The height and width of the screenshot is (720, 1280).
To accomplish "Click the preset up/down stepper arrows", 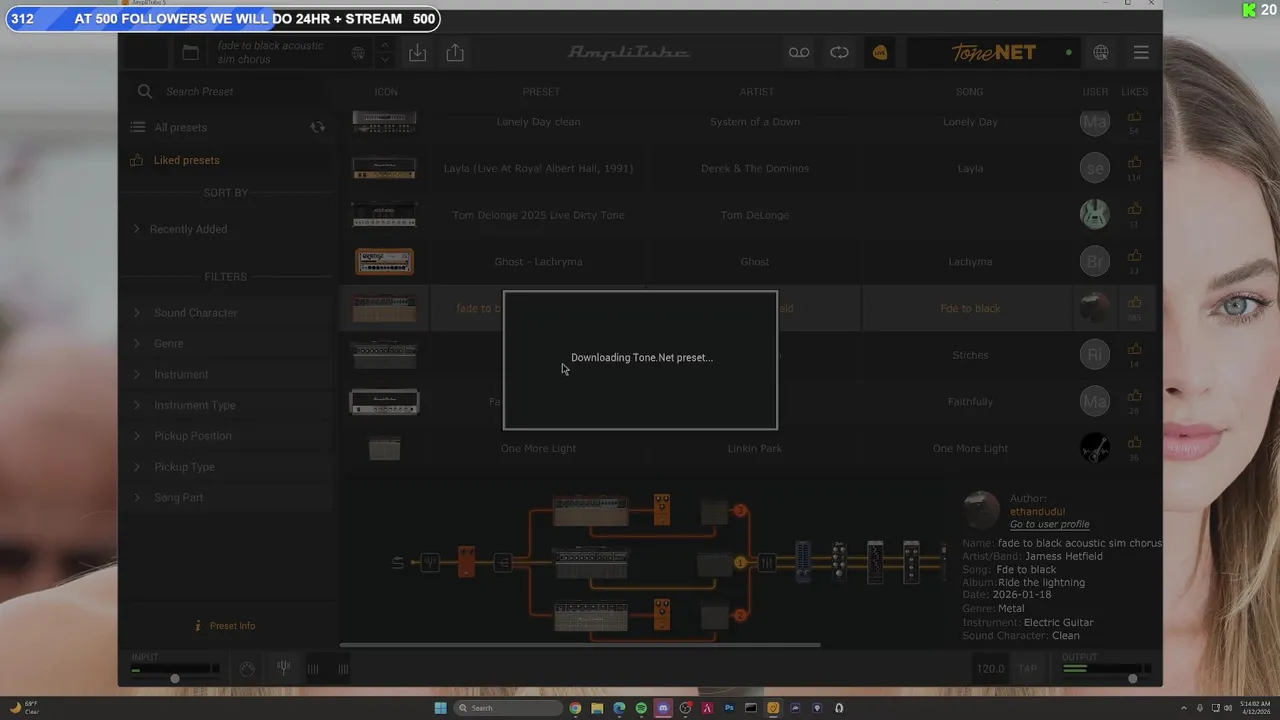I will coord(385,53).
